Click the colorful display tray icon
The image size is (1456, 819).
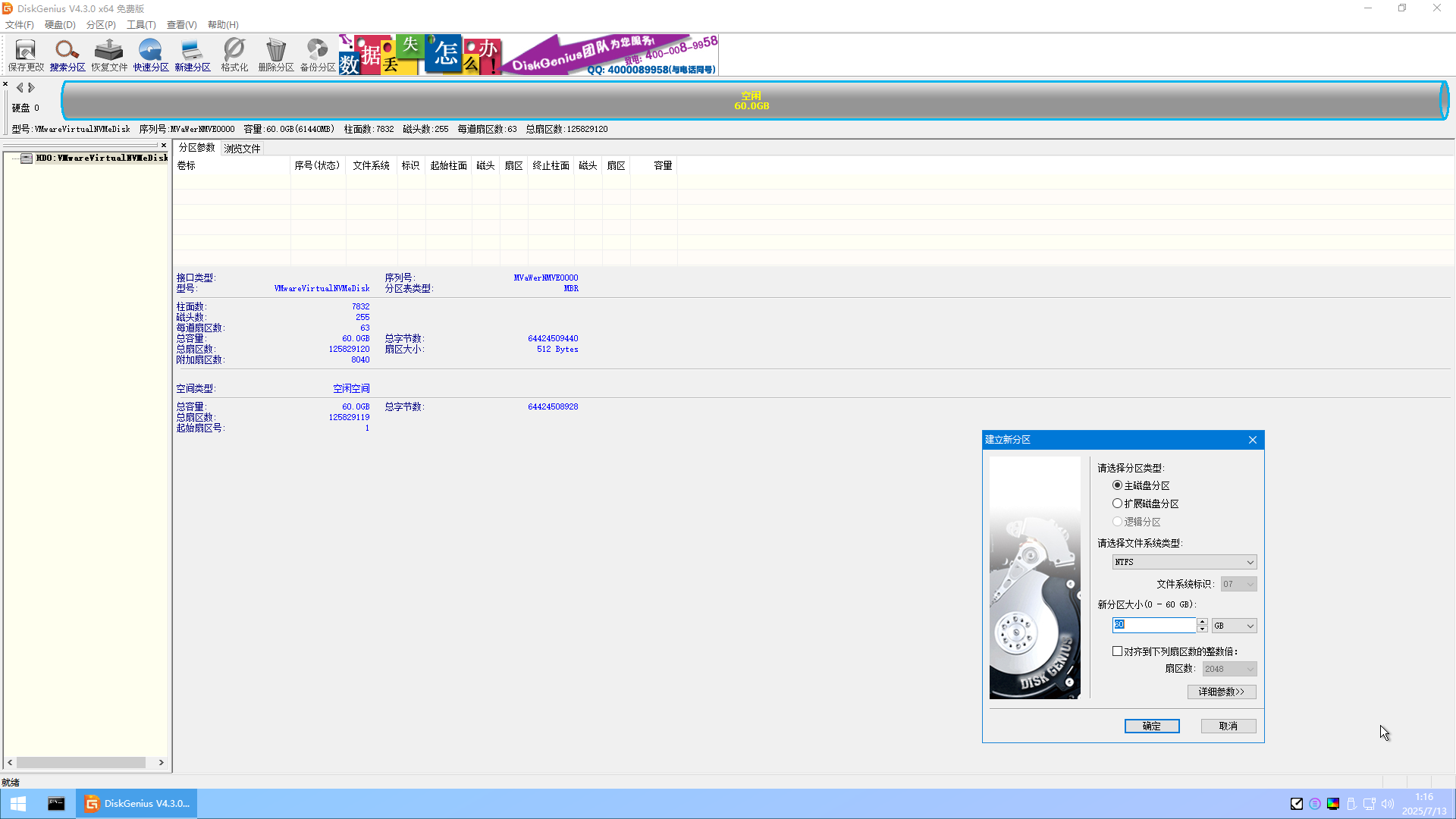tap(1333, 804)
